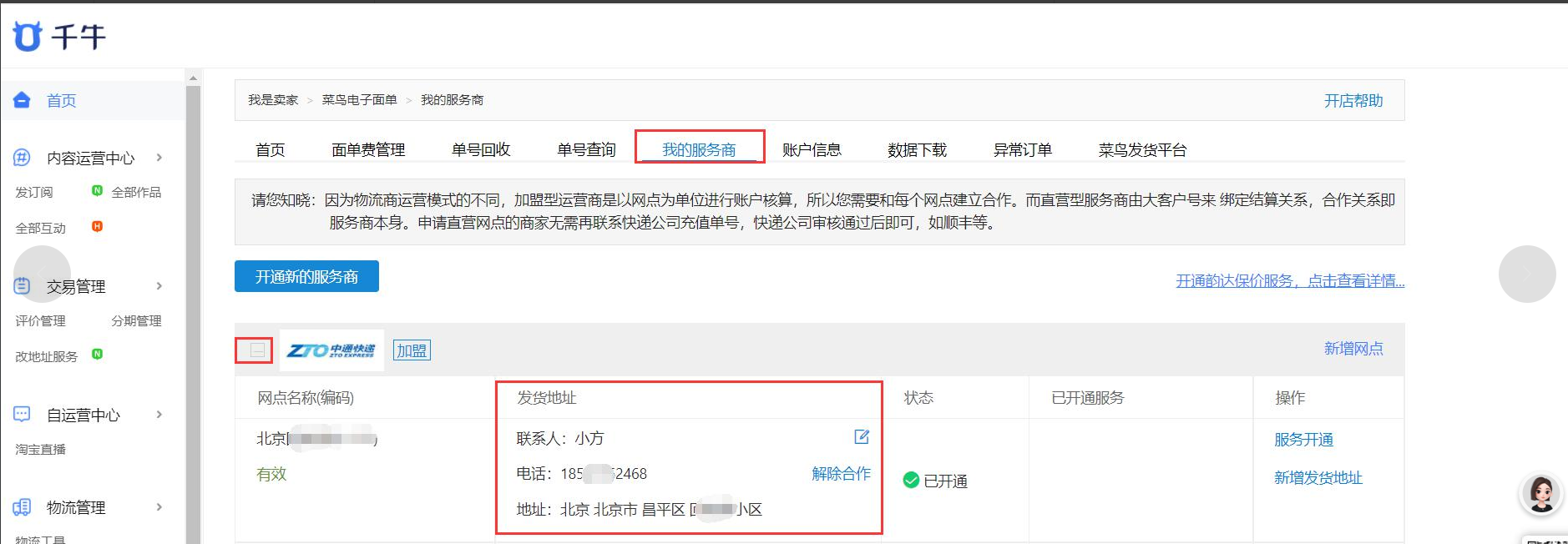This screenshot has height=544, width=1568.
Task: Expand the 交易管理 menu arrow
Action: (x=159, y=286)
